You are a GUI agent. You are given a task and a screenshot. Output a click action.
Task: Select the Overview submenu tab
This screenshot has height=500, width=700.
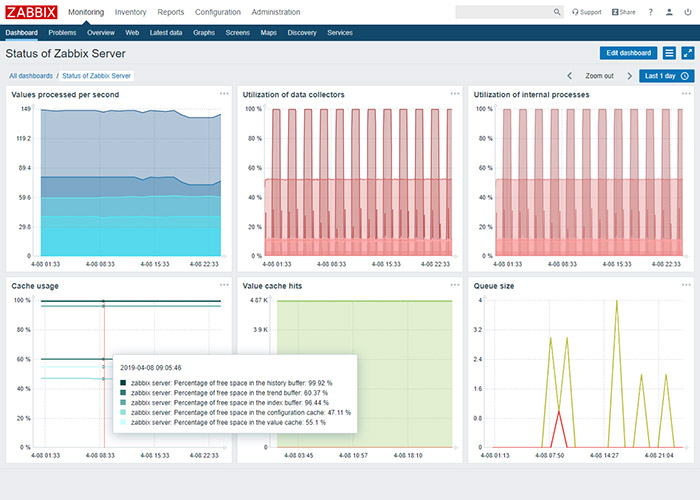point(101,33)
